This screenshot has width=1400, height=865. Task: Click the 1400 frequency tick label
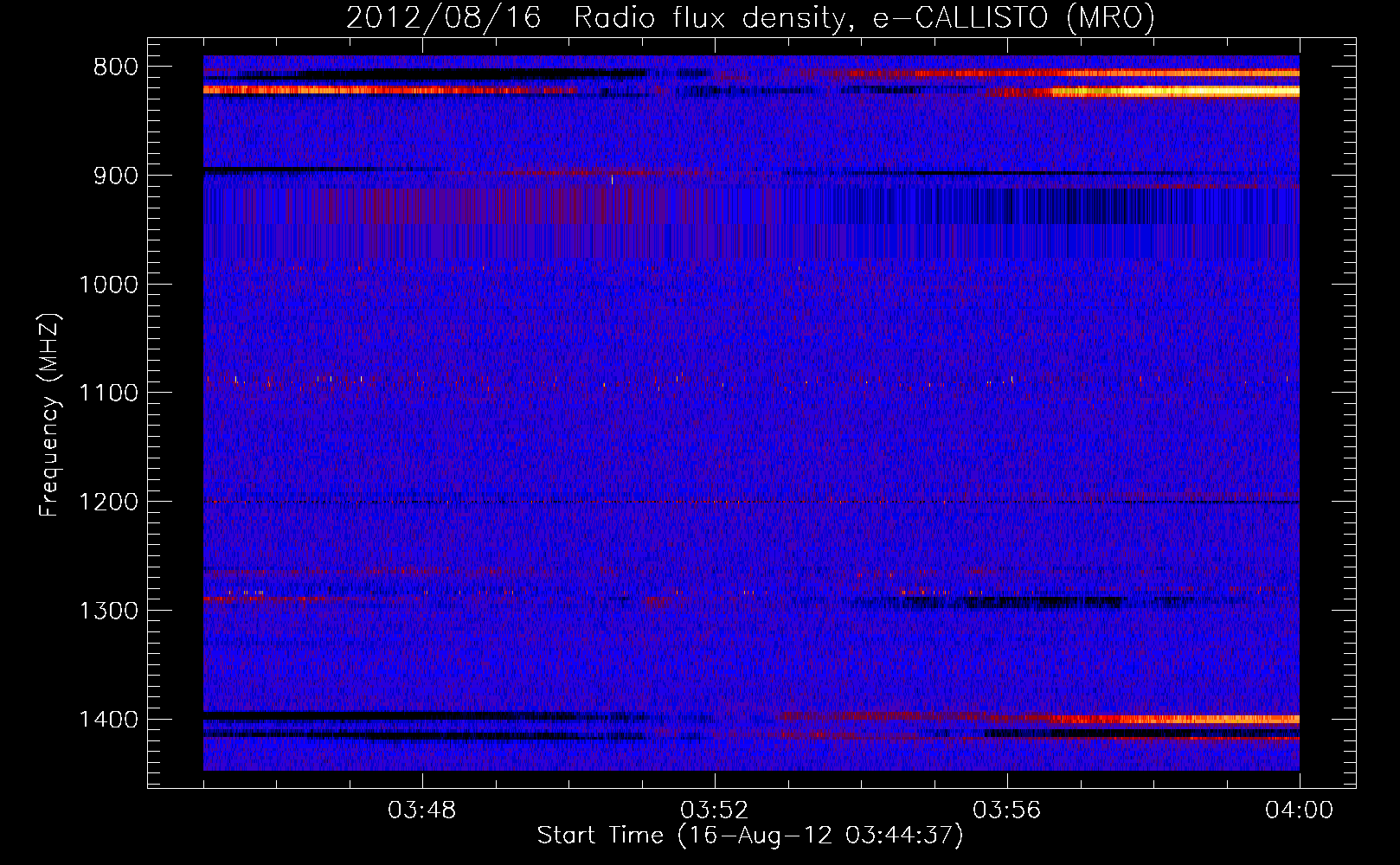click(108, 720)
